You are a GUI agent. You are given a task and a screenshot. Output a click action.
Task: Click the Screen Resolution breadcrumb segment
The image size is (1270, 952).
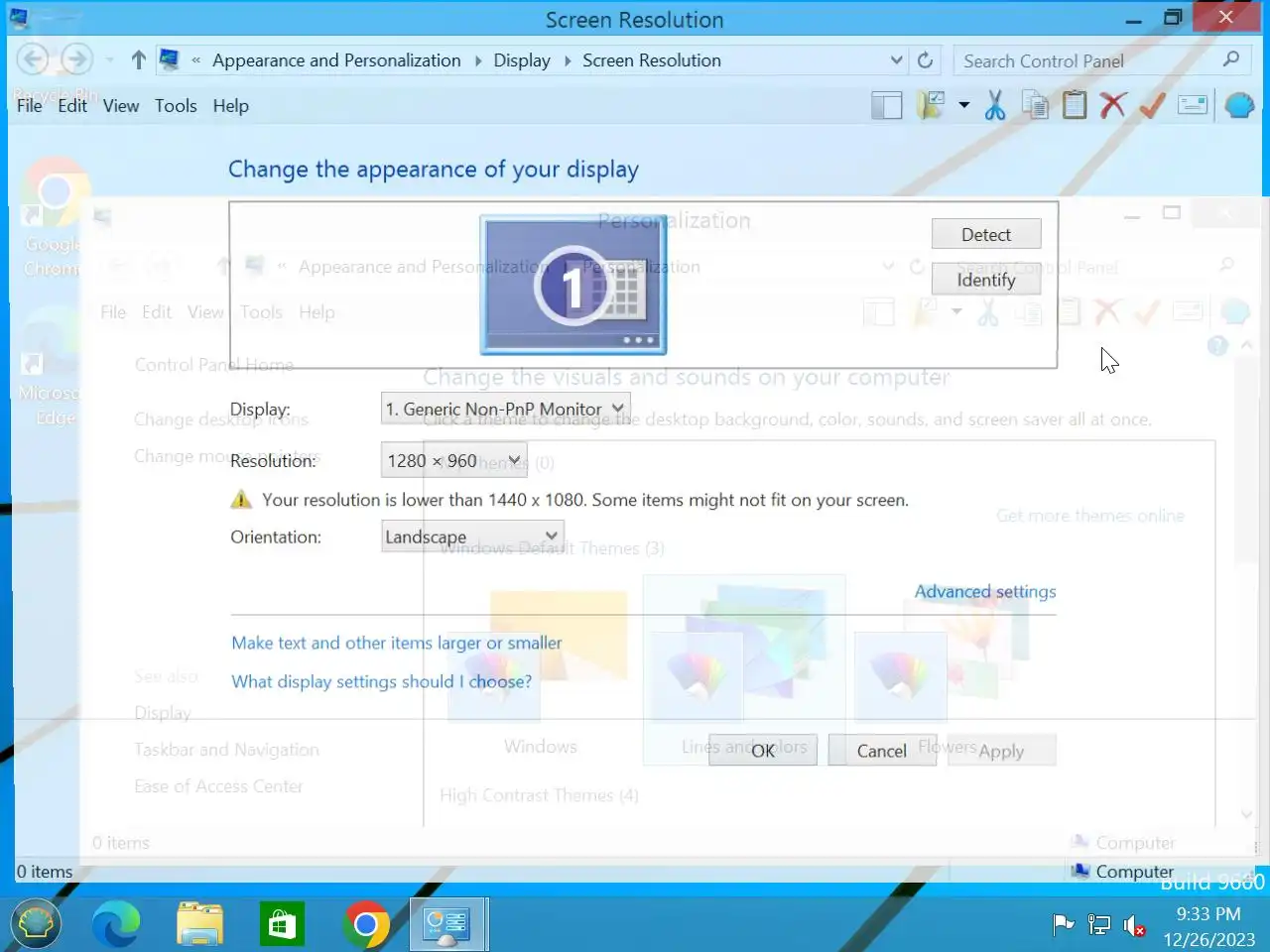[x=652, y=60]
